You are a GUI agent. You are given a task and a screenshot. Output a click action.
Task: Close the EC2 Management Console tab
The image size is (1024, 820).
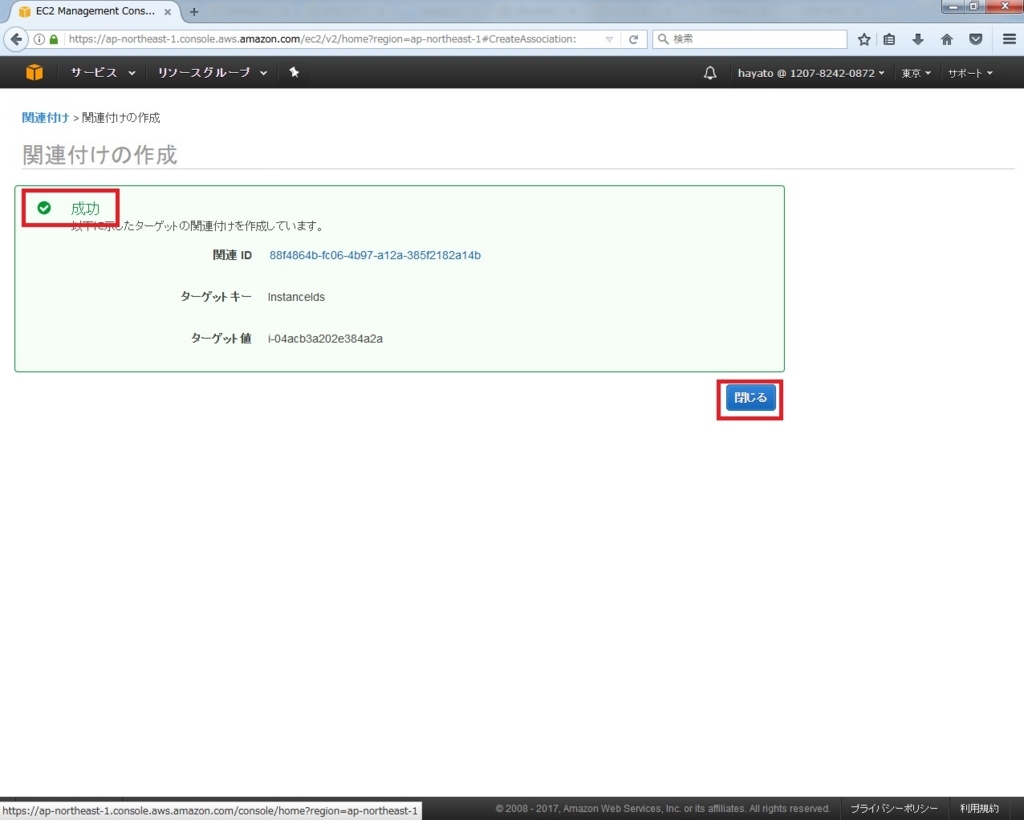[167, 12]
